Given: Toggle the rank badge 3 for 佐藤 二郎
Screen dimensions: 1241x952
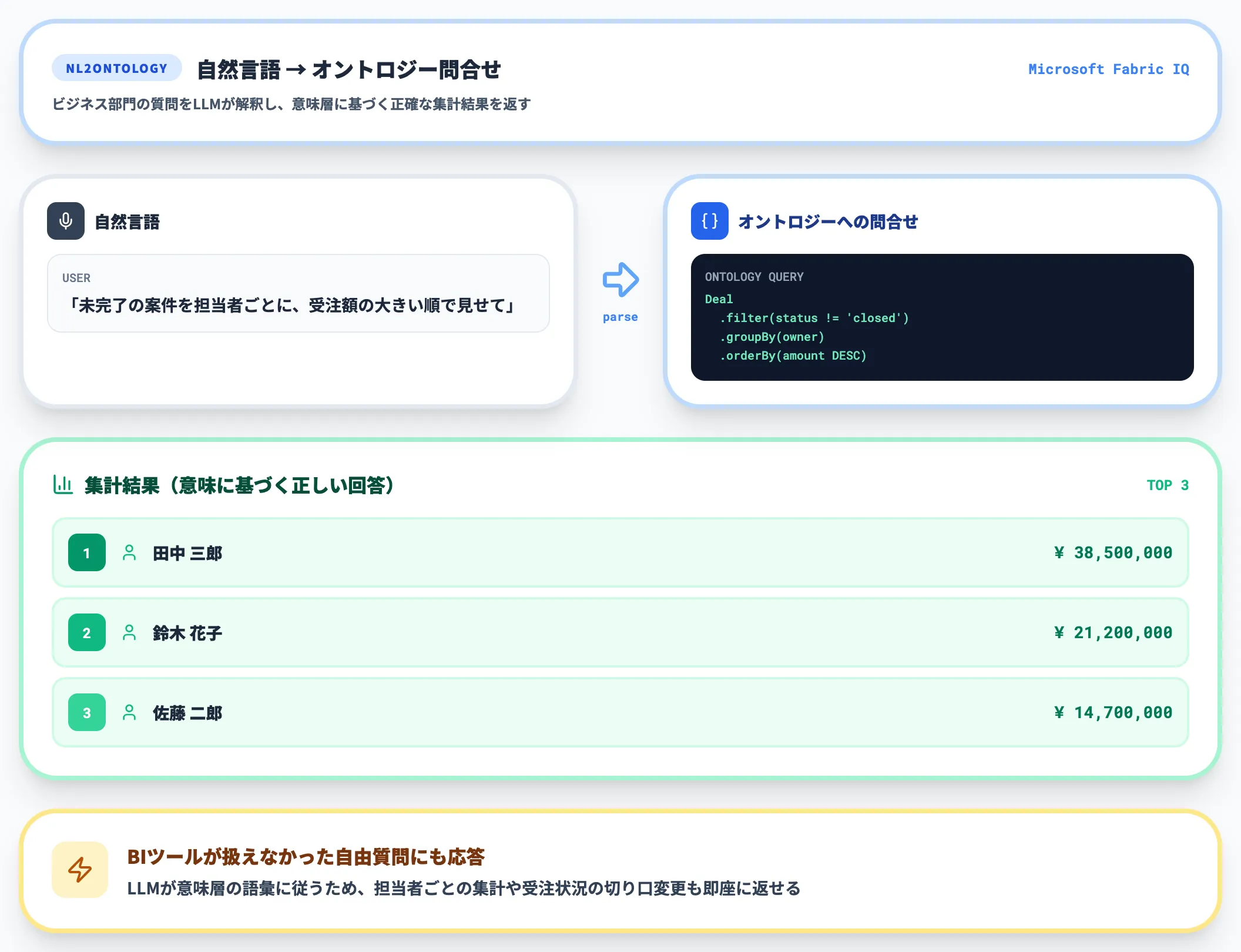Looking at the screenshot, I should pyautogui.click(x=86, y=712).
